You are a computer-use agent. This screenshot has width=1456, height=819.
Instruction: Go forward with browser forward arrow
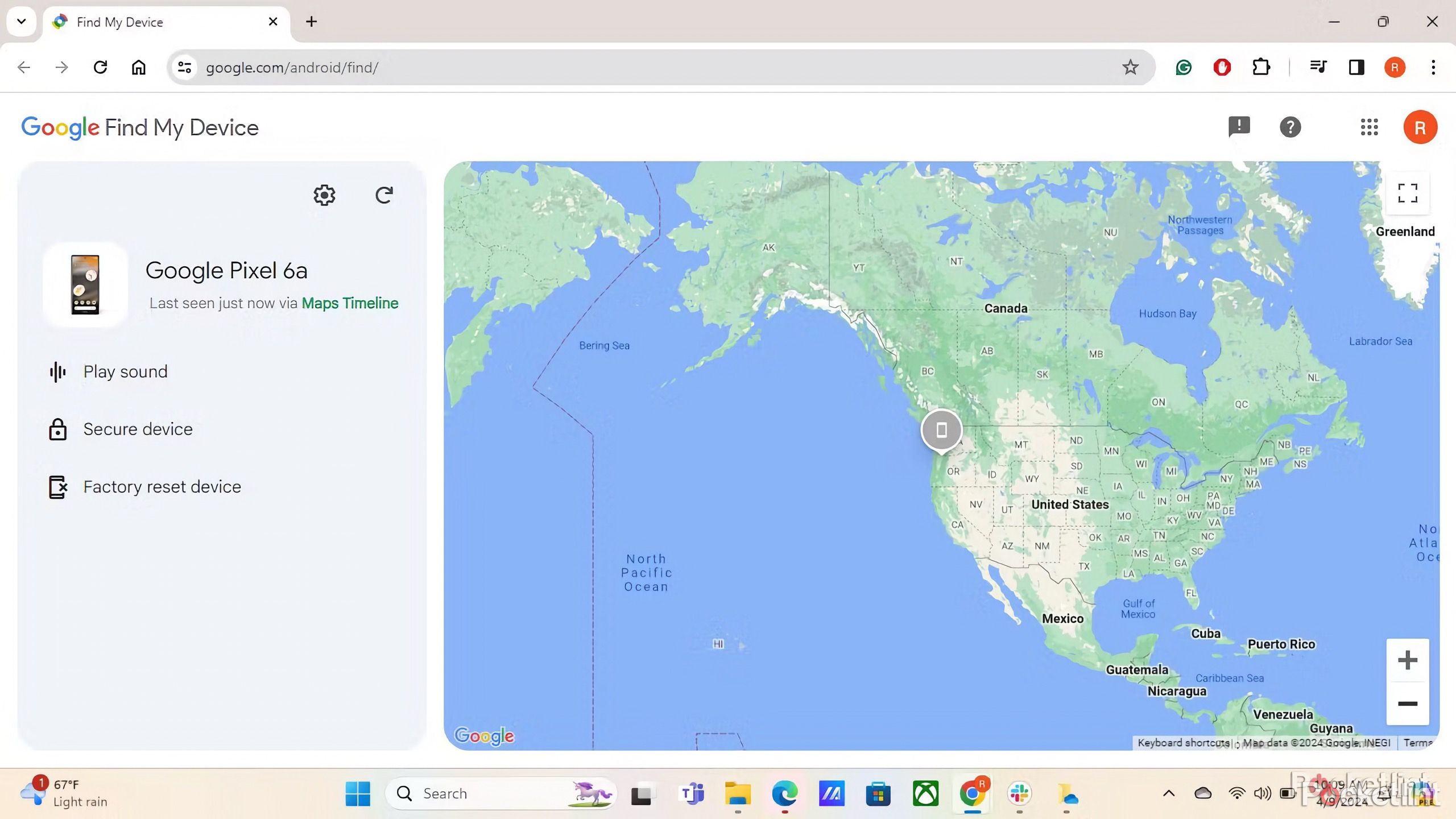[61, 67]
